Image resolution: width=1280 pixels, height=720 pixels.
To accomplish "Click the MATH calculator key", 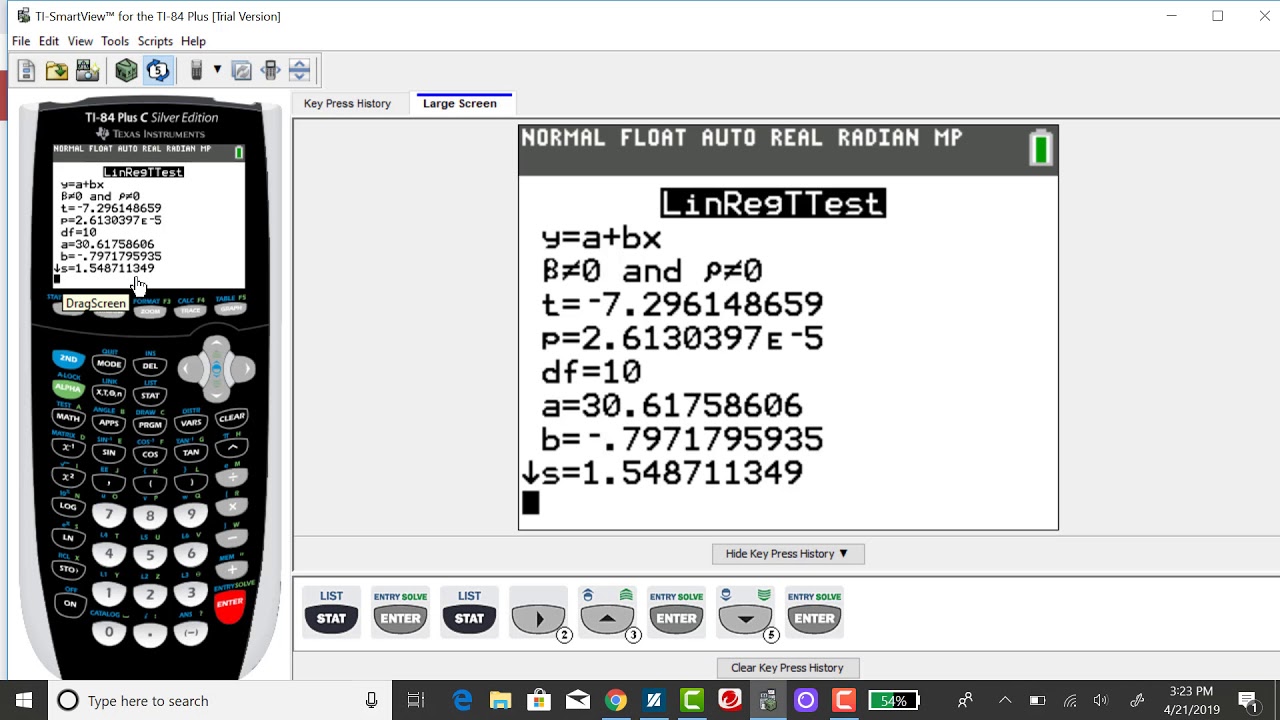I will point(68,417).
